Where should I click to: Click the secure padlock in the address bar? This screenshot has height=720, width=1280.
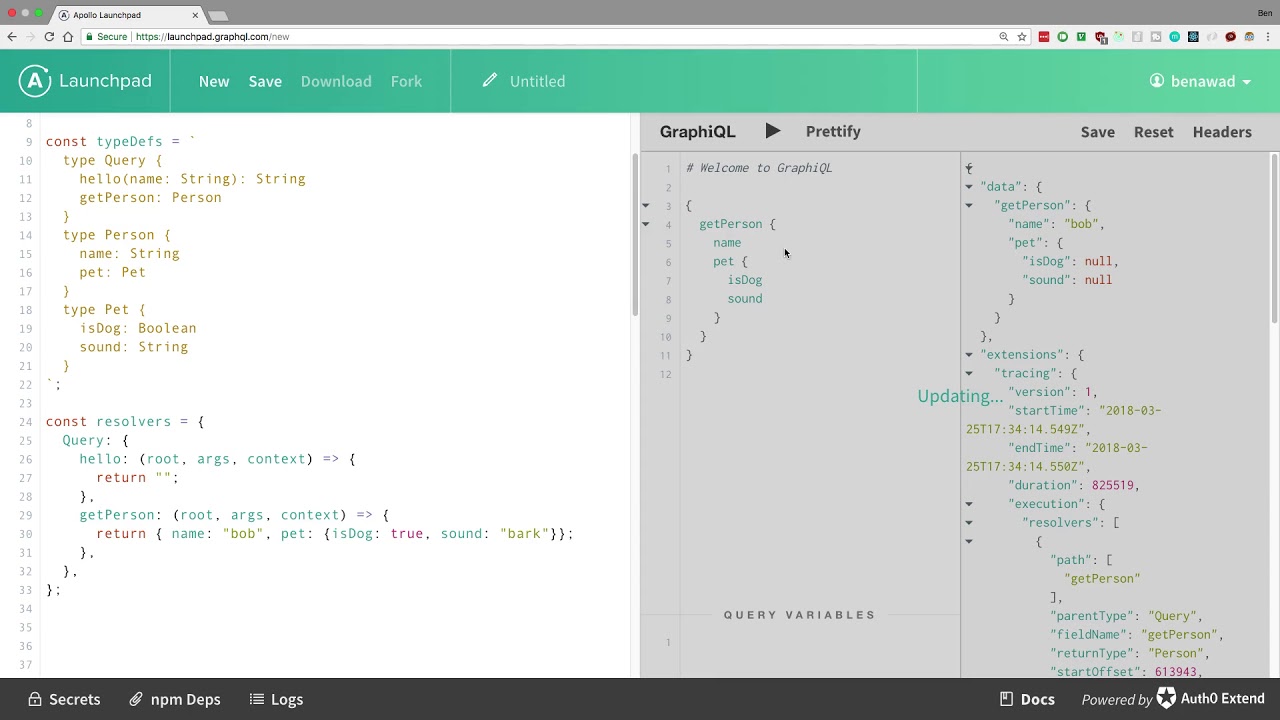89,37
